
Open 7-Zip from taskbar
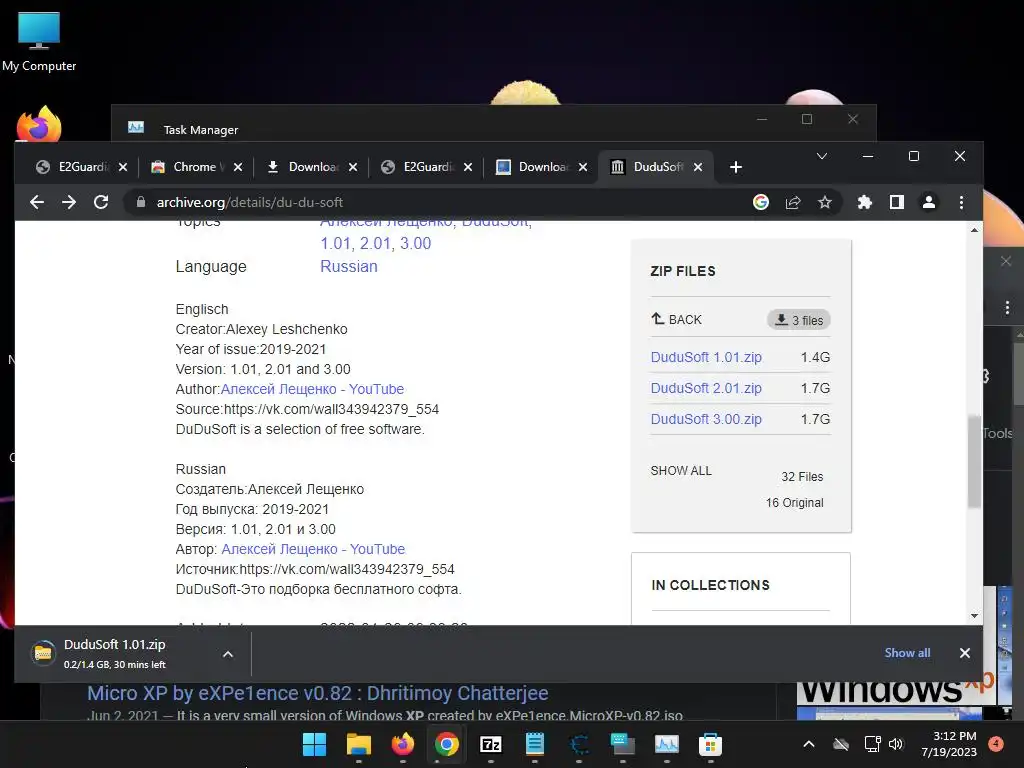490,744
